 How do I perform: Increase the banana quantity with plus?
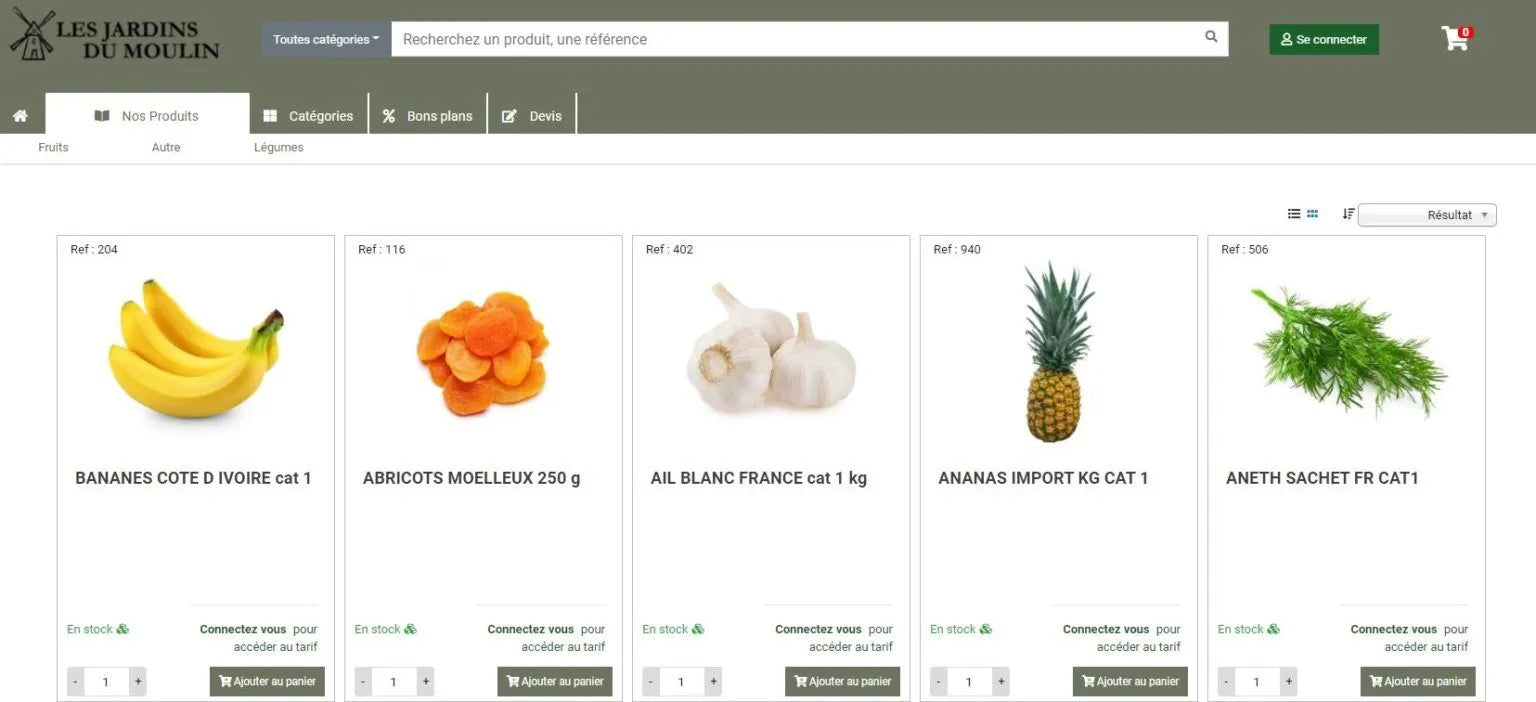click(x=138, y=682)
